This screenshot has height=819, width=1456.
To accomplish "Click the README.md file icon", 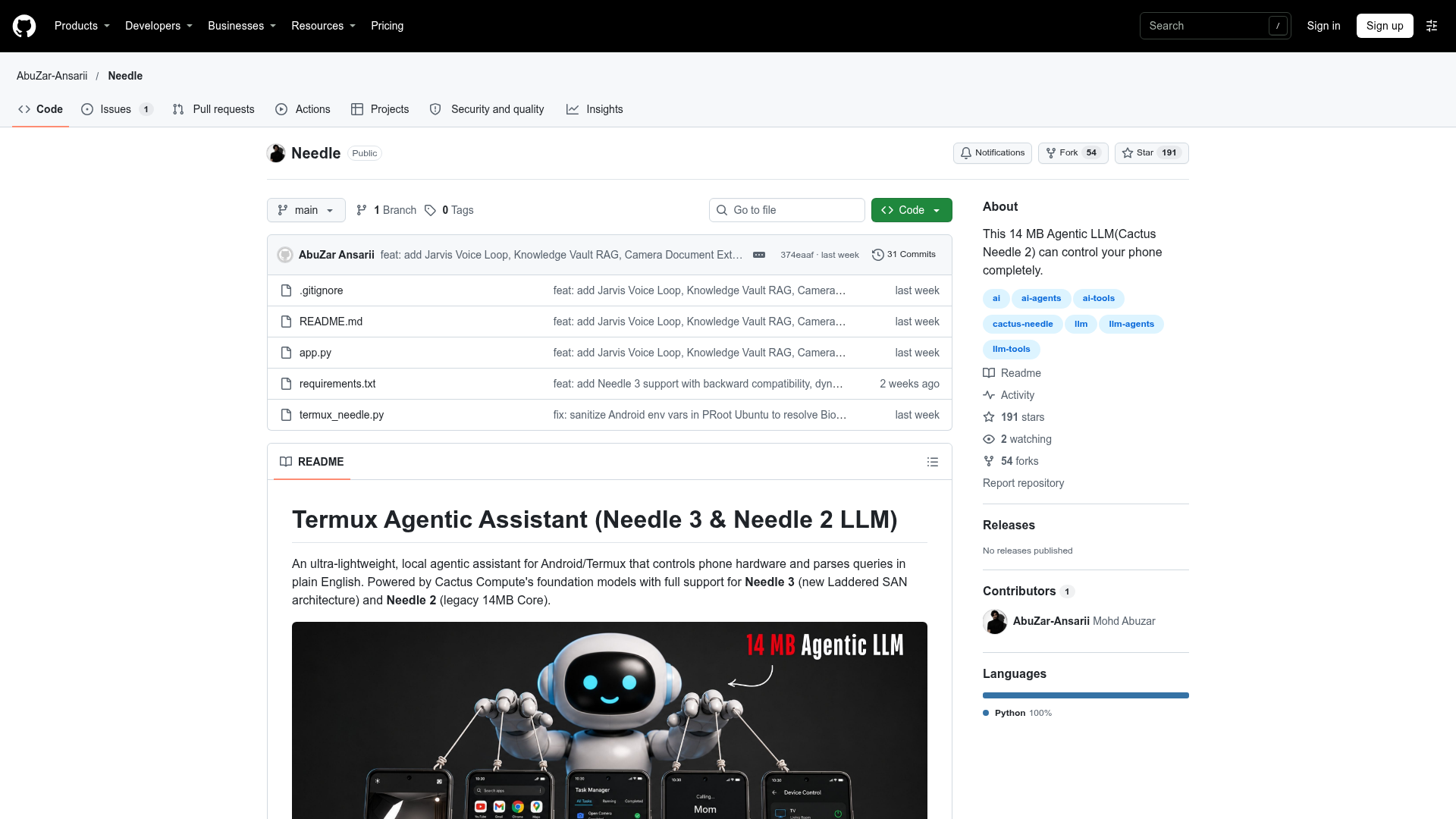I will pos(286,322).
